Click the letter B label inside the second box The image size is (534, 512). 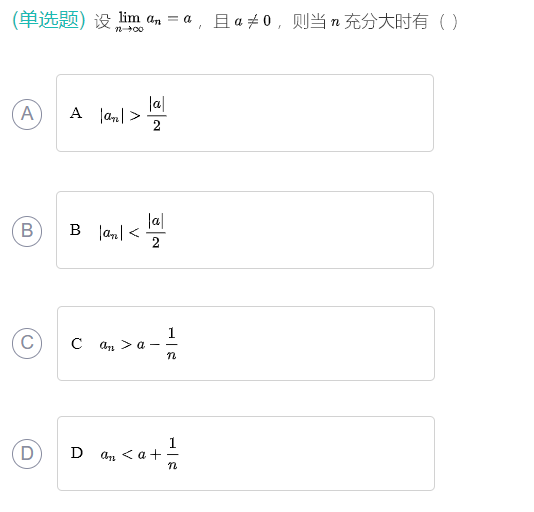click(x=75, y=230)
